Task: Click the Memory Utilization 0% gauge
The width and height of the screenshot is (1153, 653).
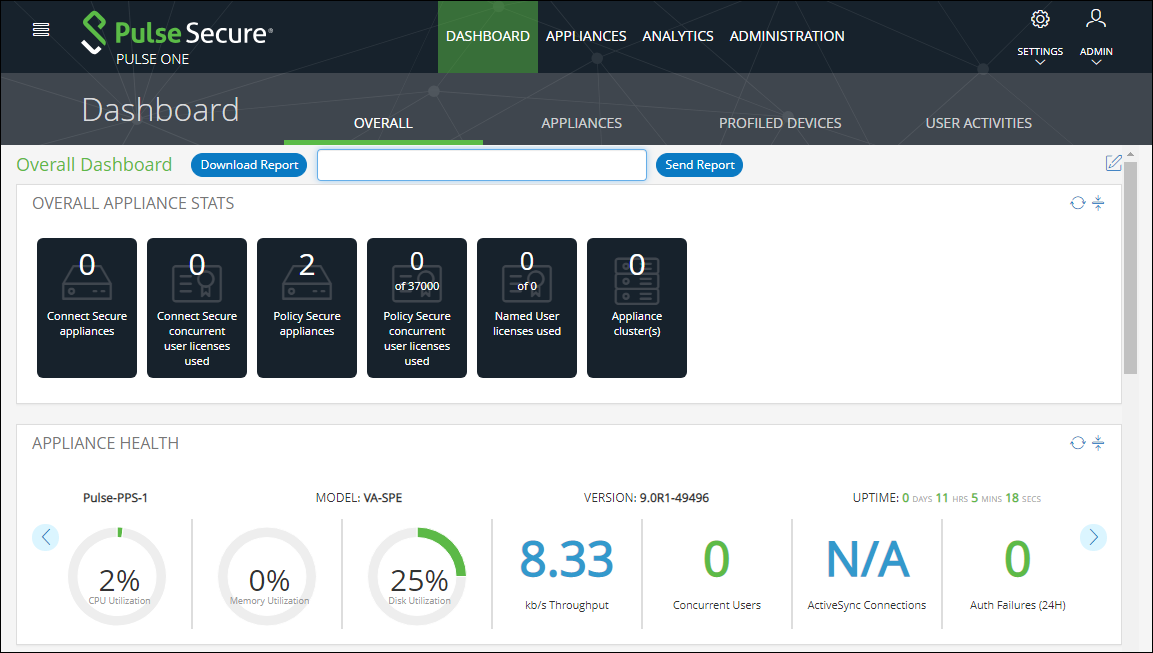Action: click(x=268, y=576)
